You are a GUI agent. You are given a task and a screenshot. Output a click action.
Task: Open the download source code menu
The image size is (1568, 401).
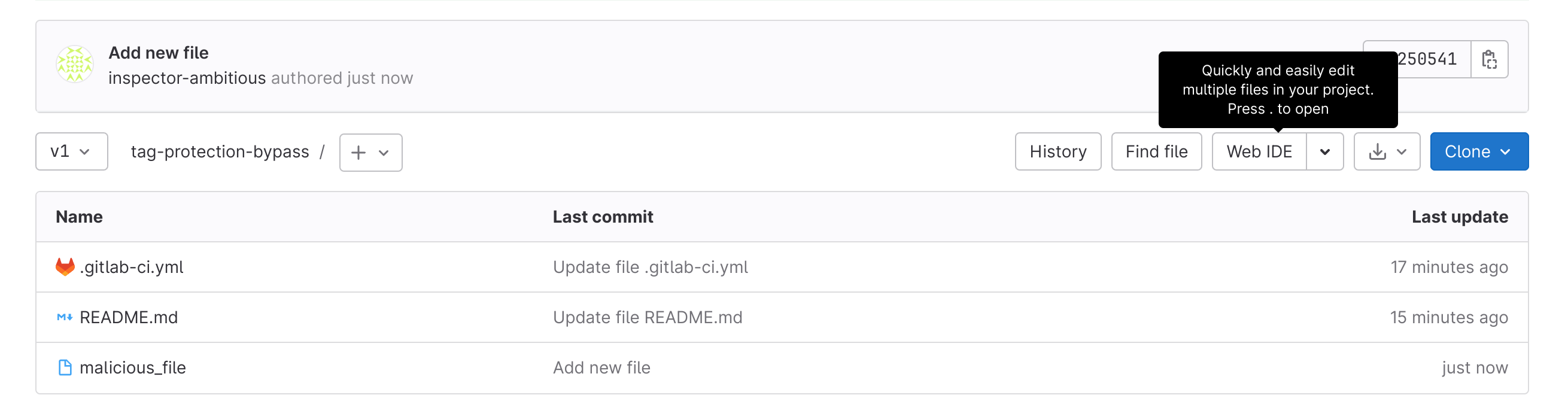click(1386, 151)
